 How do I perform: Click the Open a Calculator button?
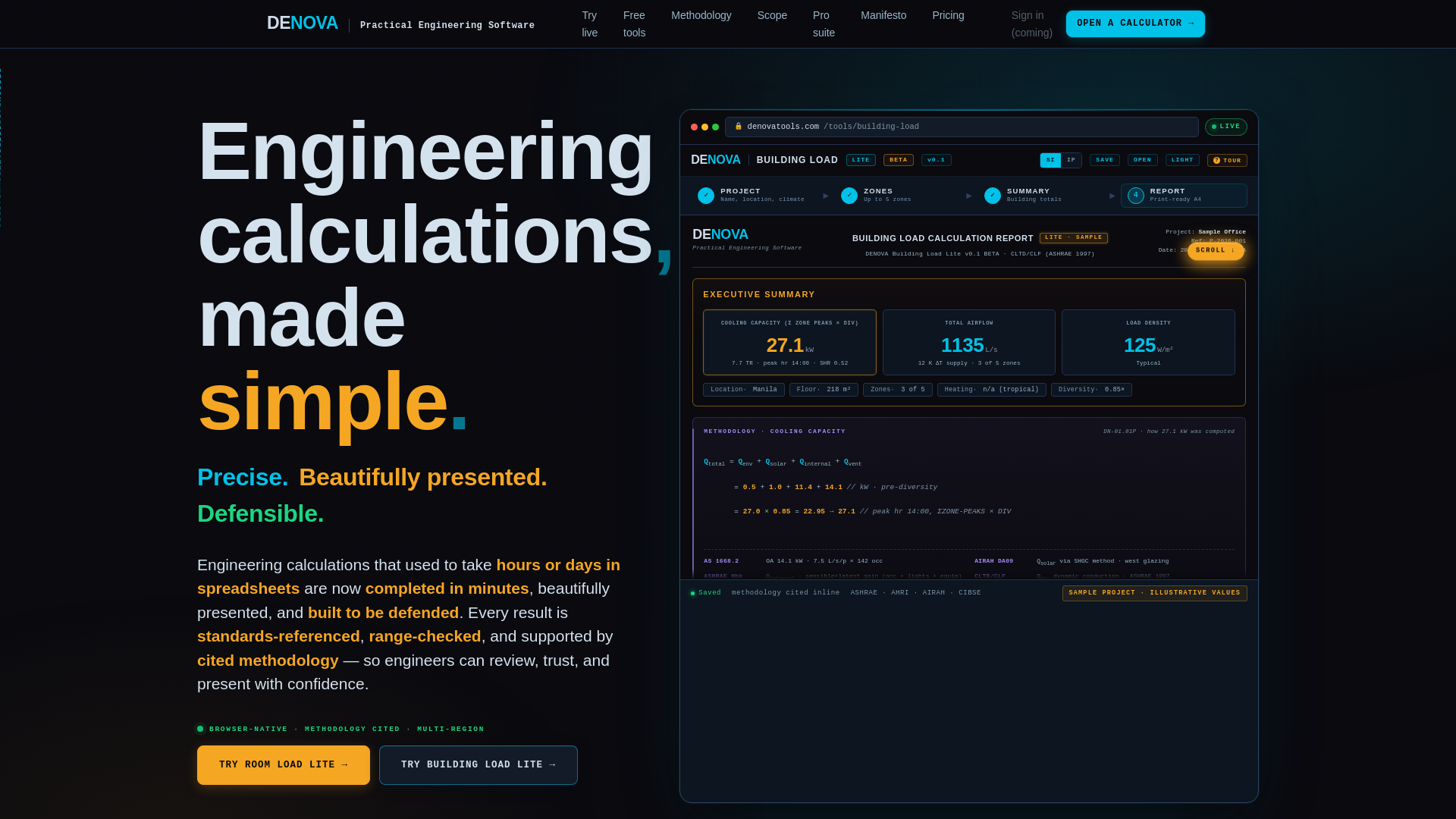[x=1135, y=24]
